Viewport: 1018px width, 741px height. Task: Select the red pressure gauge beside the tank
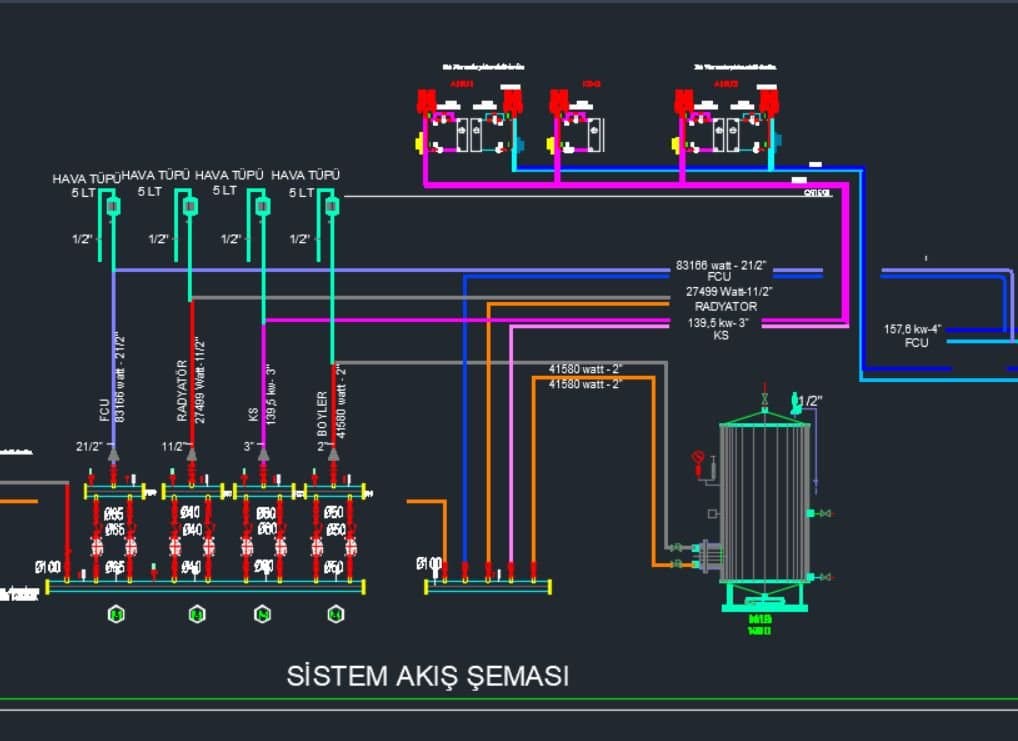[x=699, y=462]
